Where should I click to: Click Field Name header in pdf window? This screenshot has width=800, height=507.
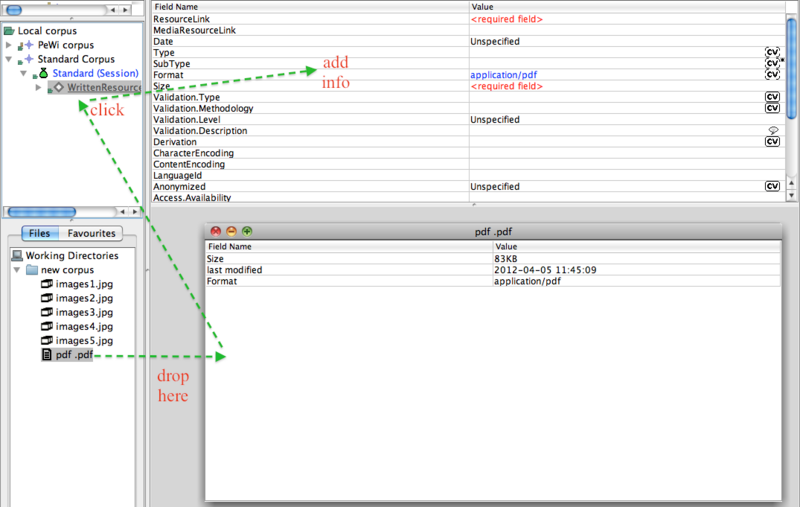(x=349, y=246)
